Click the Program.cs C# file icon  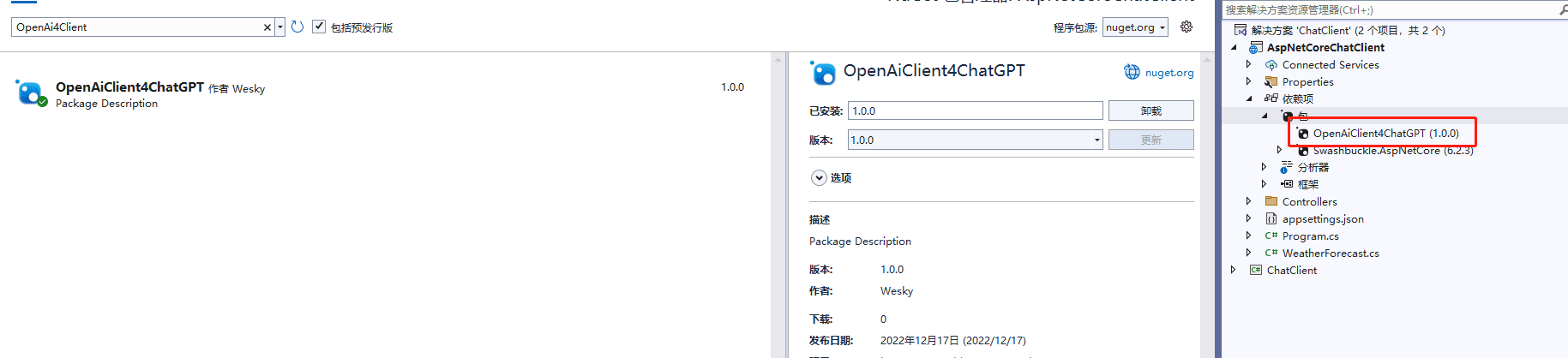(x=1271, y=236)
